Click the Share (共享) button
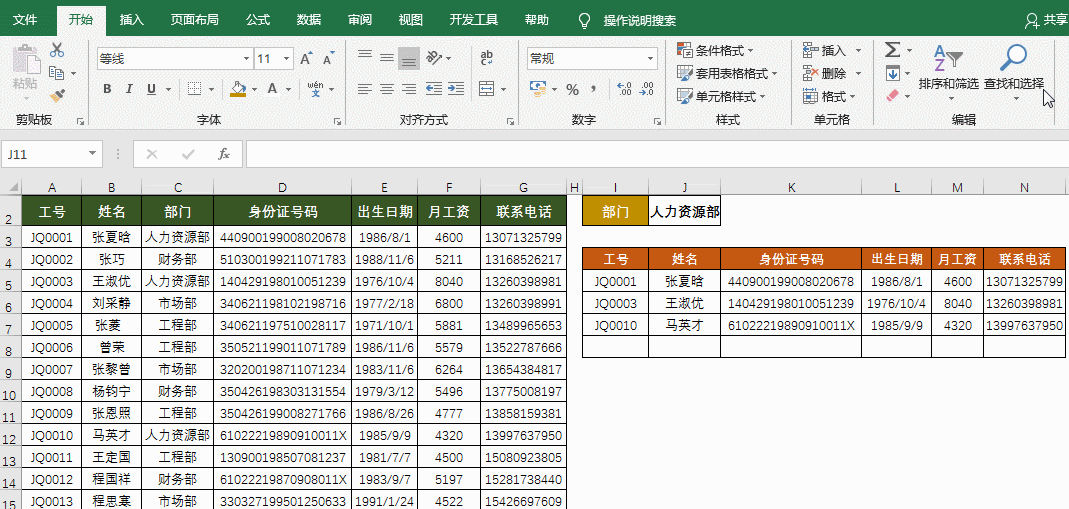 click(1047, 20)
